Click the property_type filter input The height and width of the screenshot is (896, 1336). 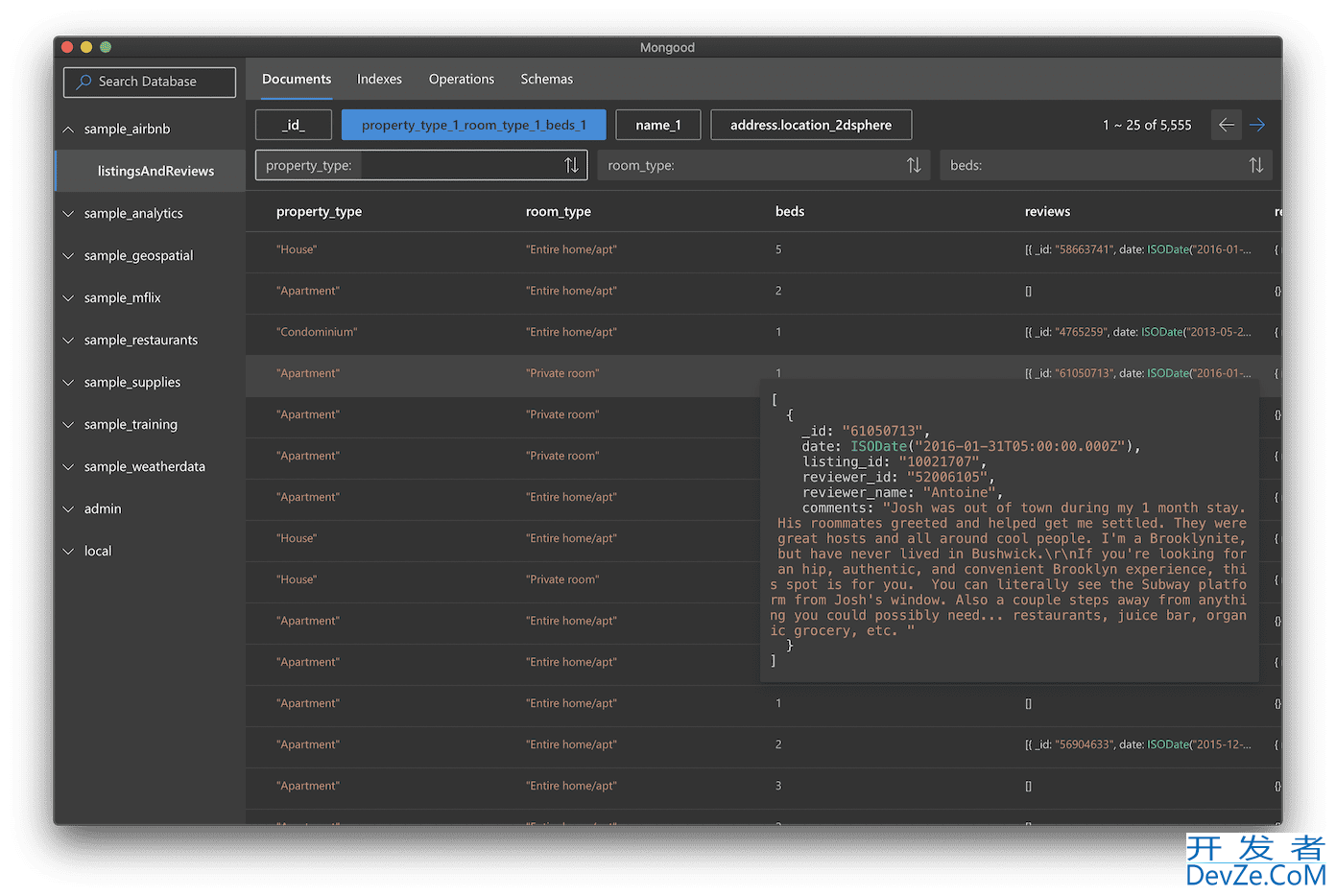pos(421,165)
